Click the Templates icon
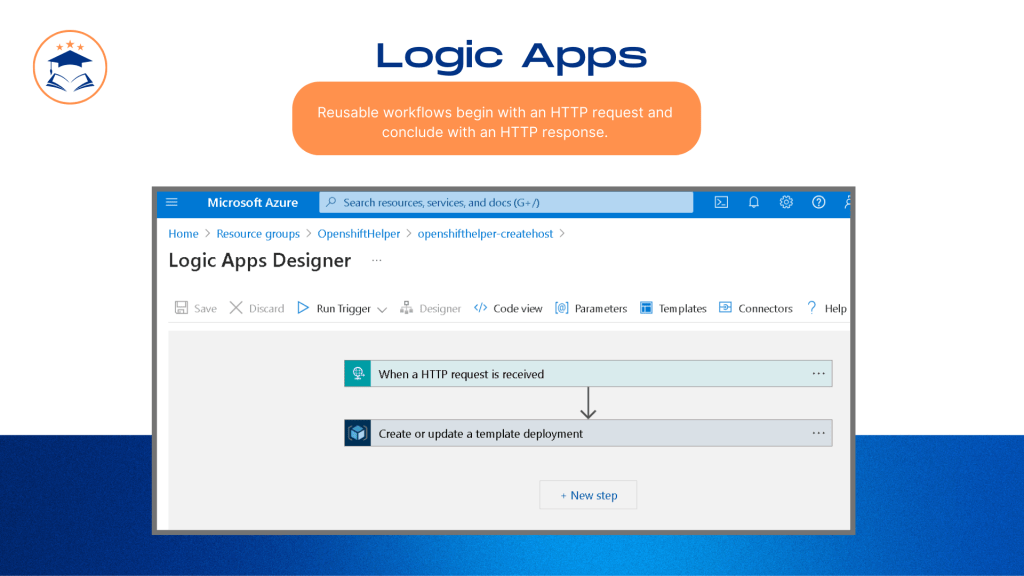Screen dimensions: 1024x576 646,308
